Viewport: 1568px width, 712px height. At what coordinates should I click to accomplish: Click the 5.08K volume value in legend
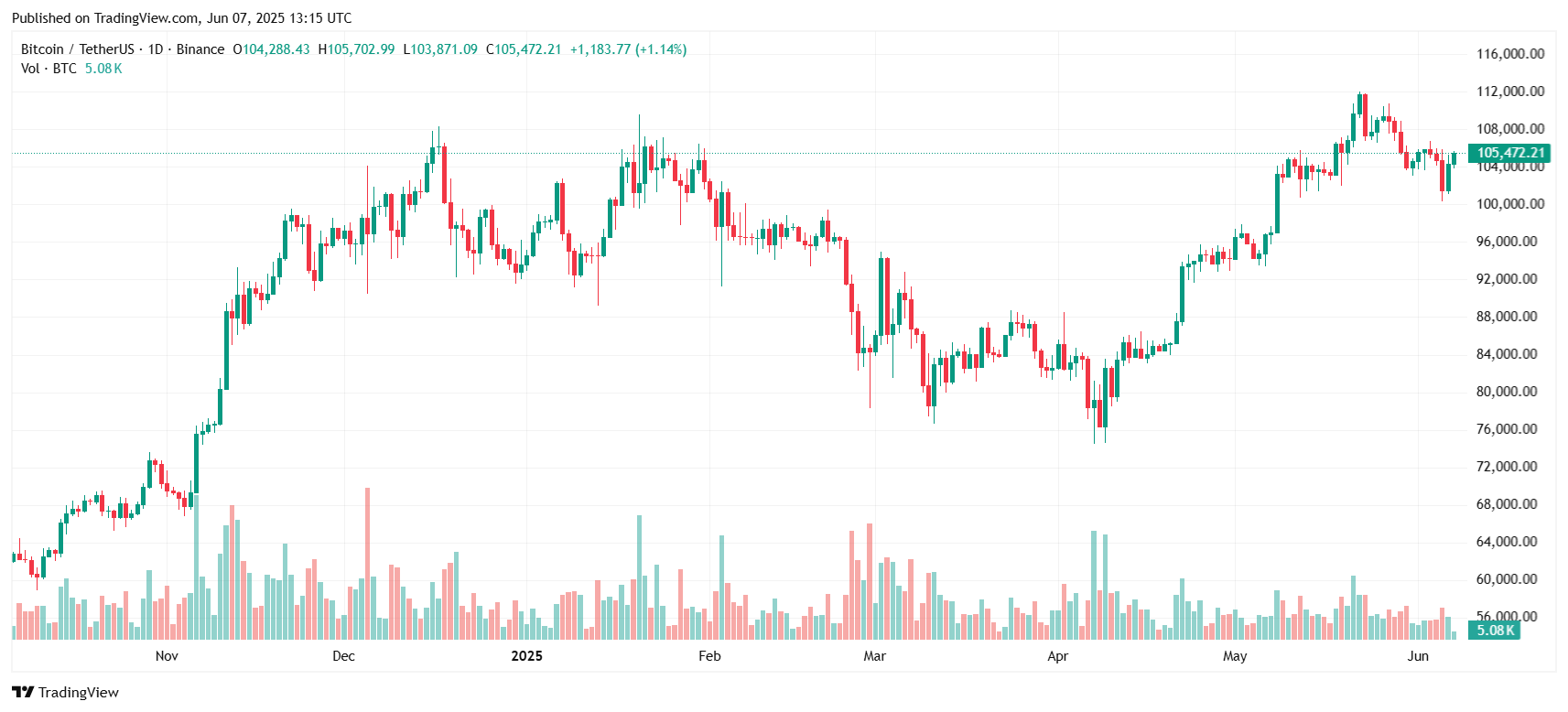point(103,69)
